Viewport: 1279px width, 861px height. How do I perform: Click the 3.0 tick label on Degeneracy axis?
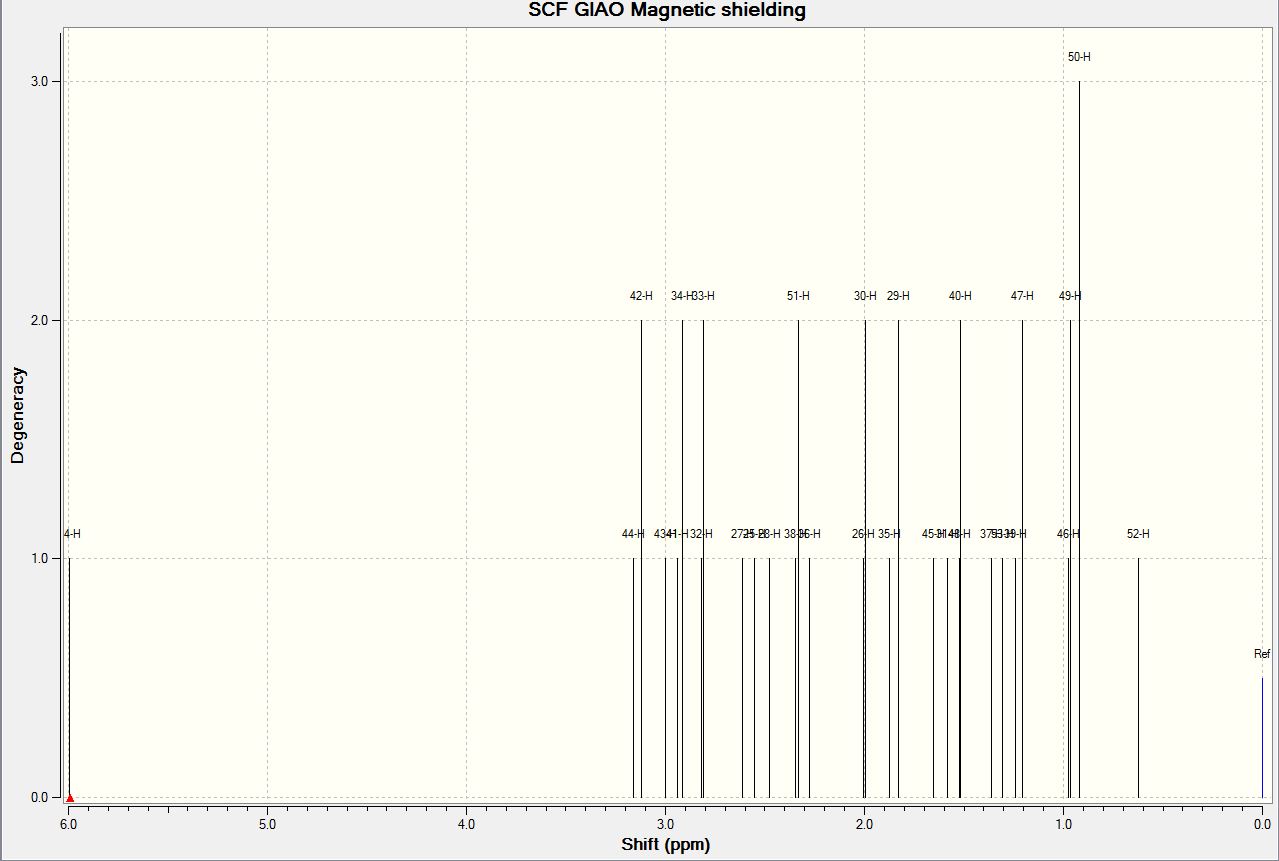coord(38,81)
